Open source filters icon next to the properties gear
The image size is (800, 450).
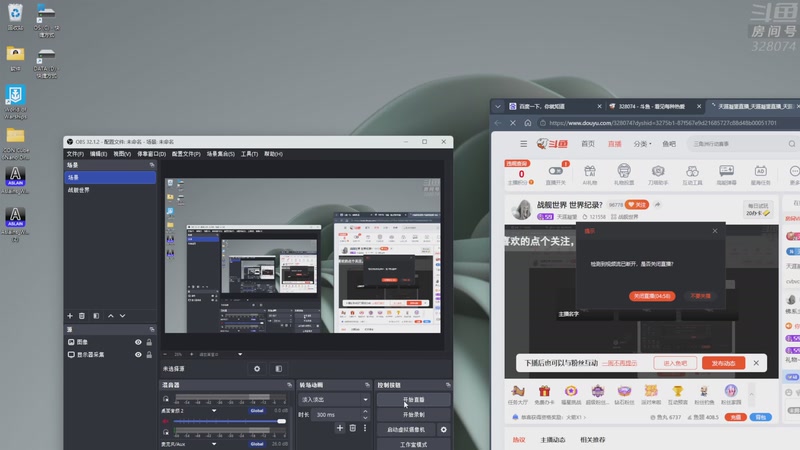tap(279, 368)
